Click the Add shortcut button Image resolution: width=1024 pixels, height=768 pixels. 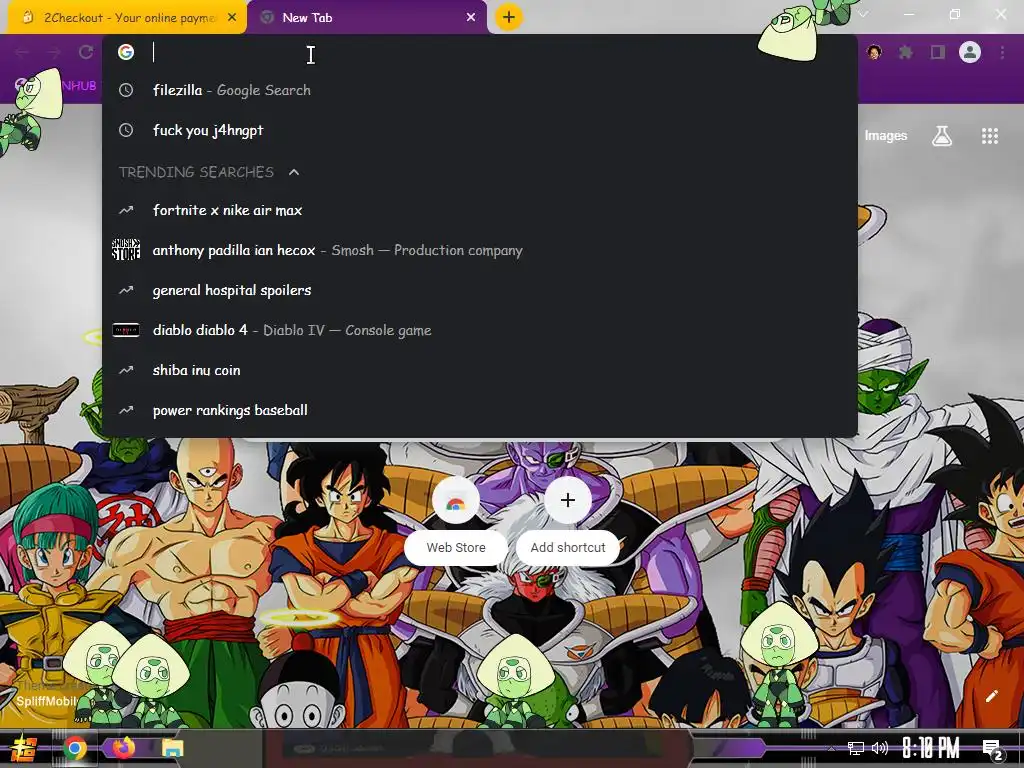[568, 519]
